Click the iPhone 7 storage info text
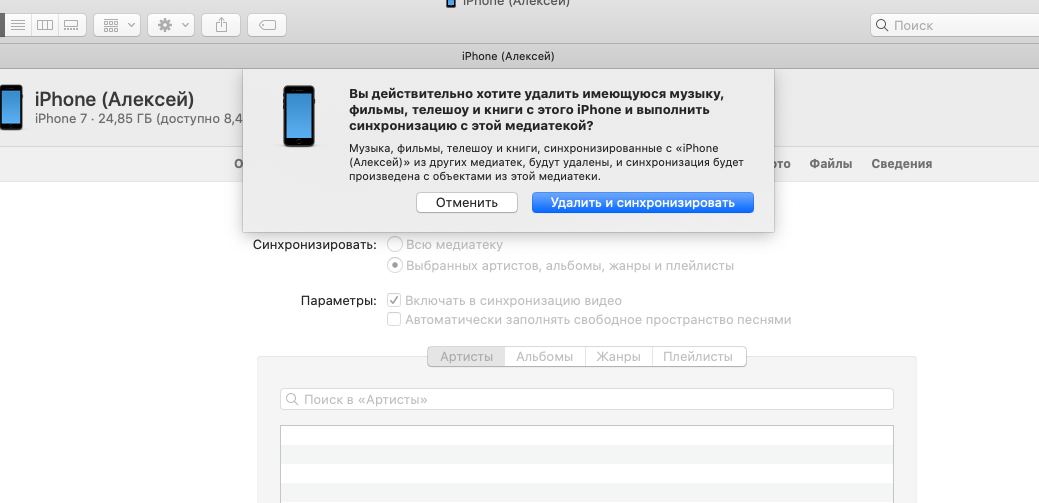The height and width of the screenshot is (503, 1039). pos(139,119)
